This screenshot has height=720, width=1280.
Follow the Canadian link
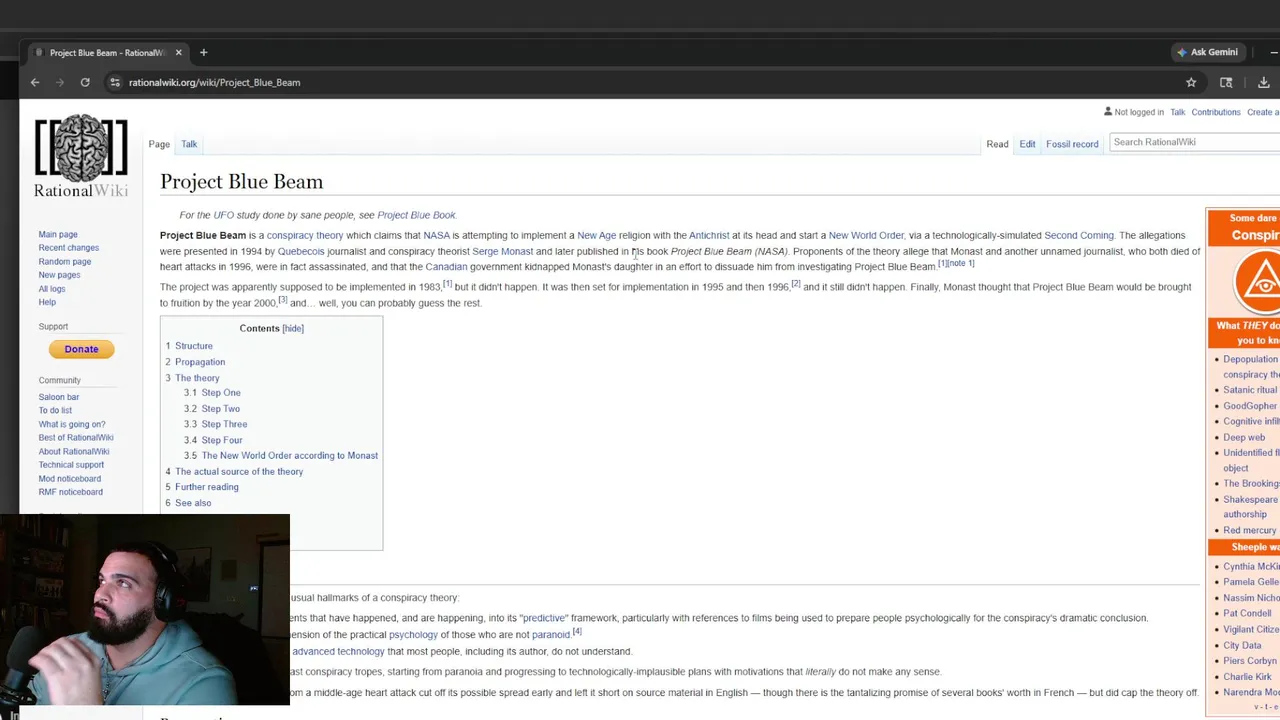[446, 267]
